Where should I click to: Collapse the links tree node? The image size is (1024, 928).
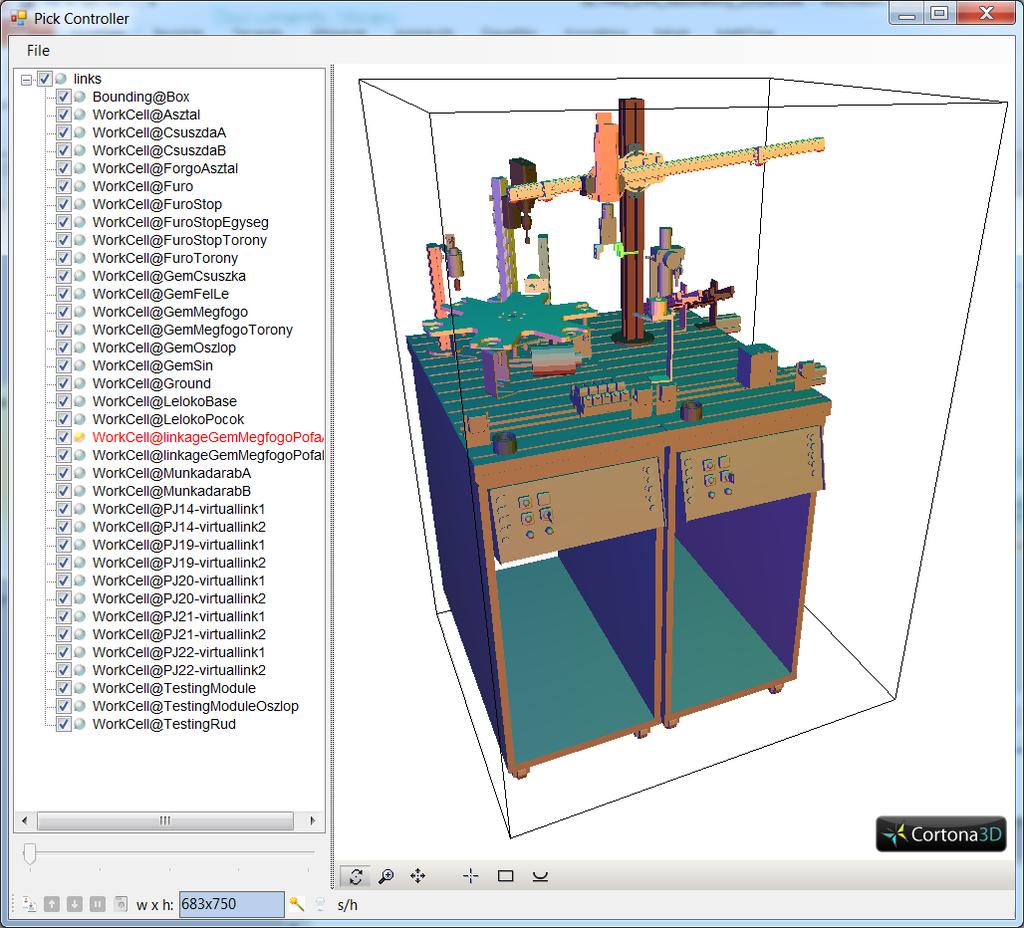(x=27, y=80)
